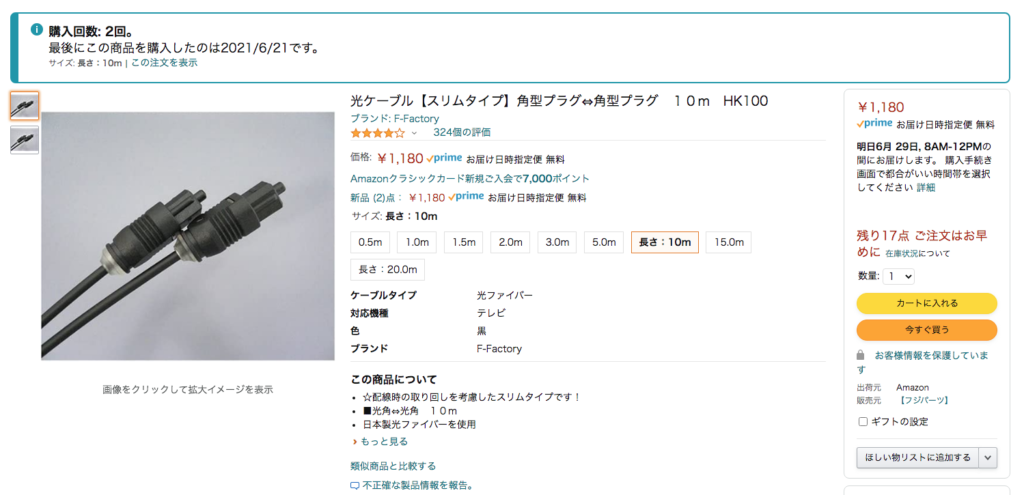Open the 324個の評価 reviews link
This screenshot has height=495, width=1024.
pos(462,133)
